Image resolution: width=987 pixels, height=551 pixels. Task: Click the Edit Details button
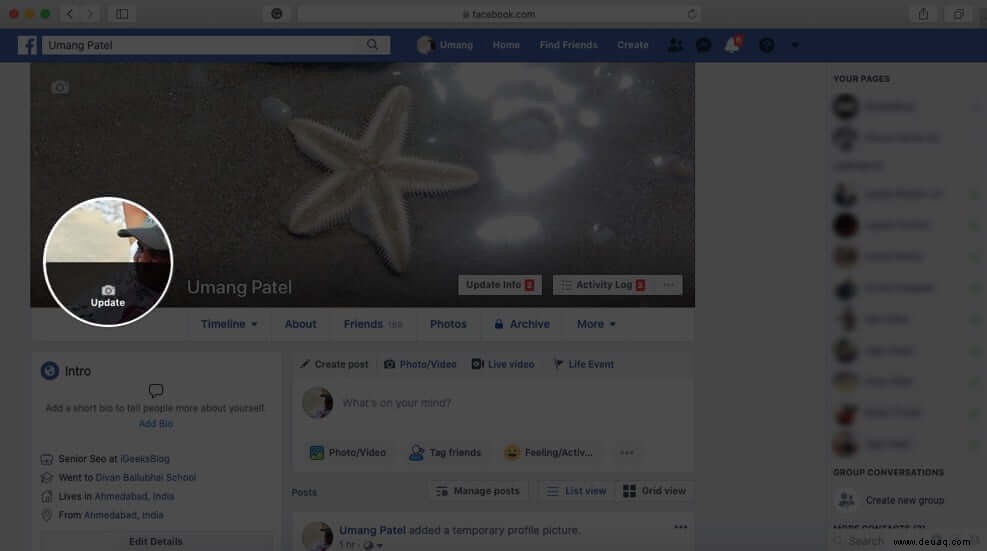[155, 542]
